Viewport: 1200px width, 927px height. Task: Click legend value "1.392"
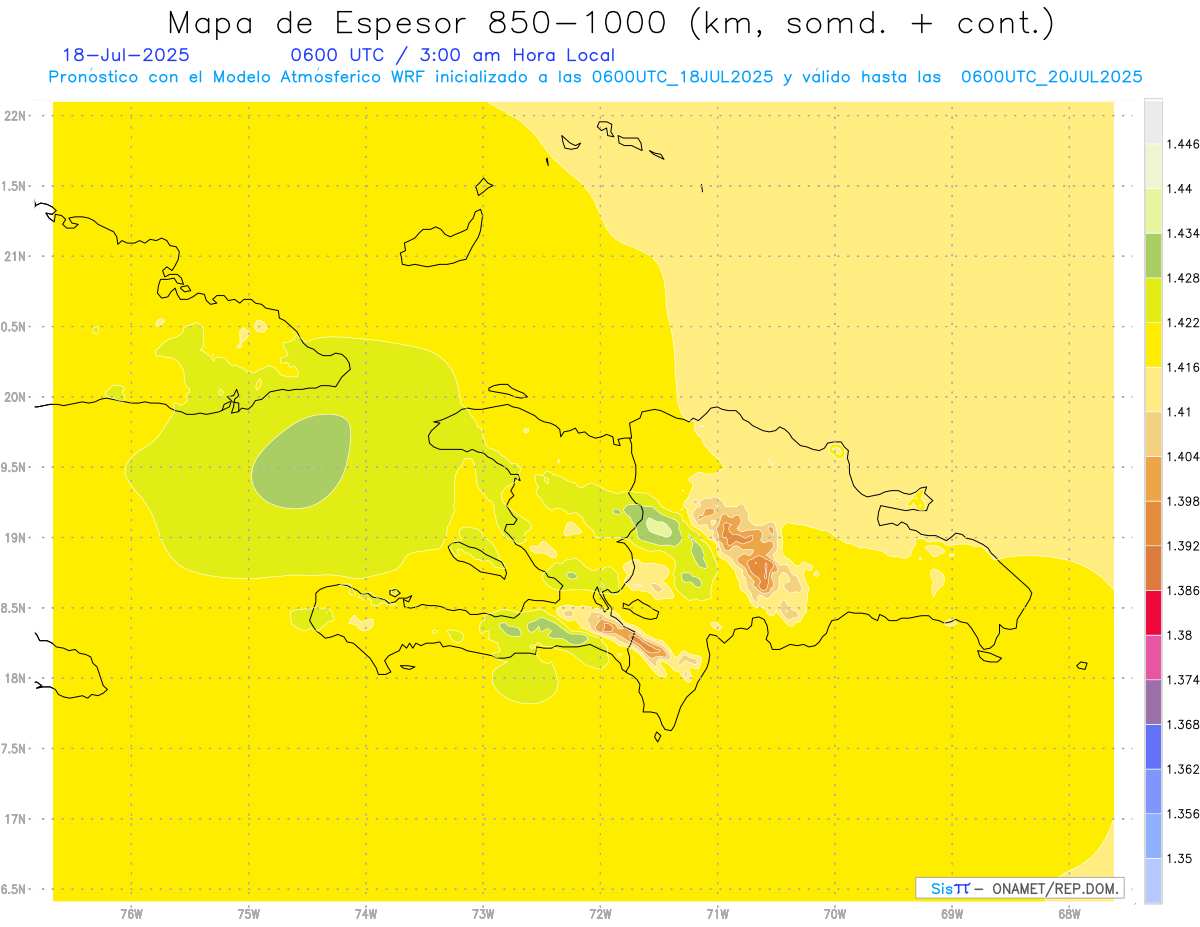click(1185, 546)
